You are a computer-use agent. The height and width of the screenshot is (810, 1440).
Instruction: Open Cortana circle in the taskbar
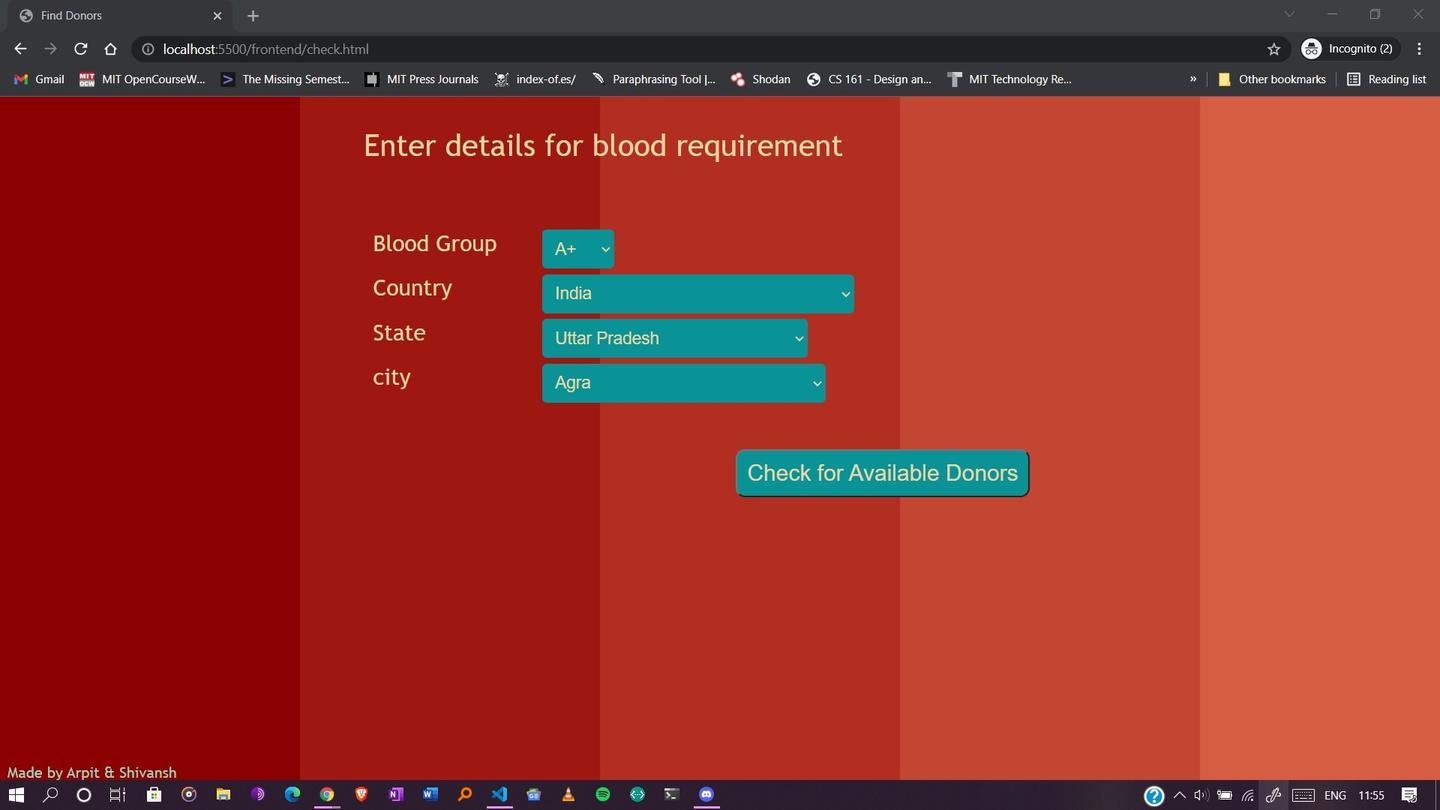(84, 795)
